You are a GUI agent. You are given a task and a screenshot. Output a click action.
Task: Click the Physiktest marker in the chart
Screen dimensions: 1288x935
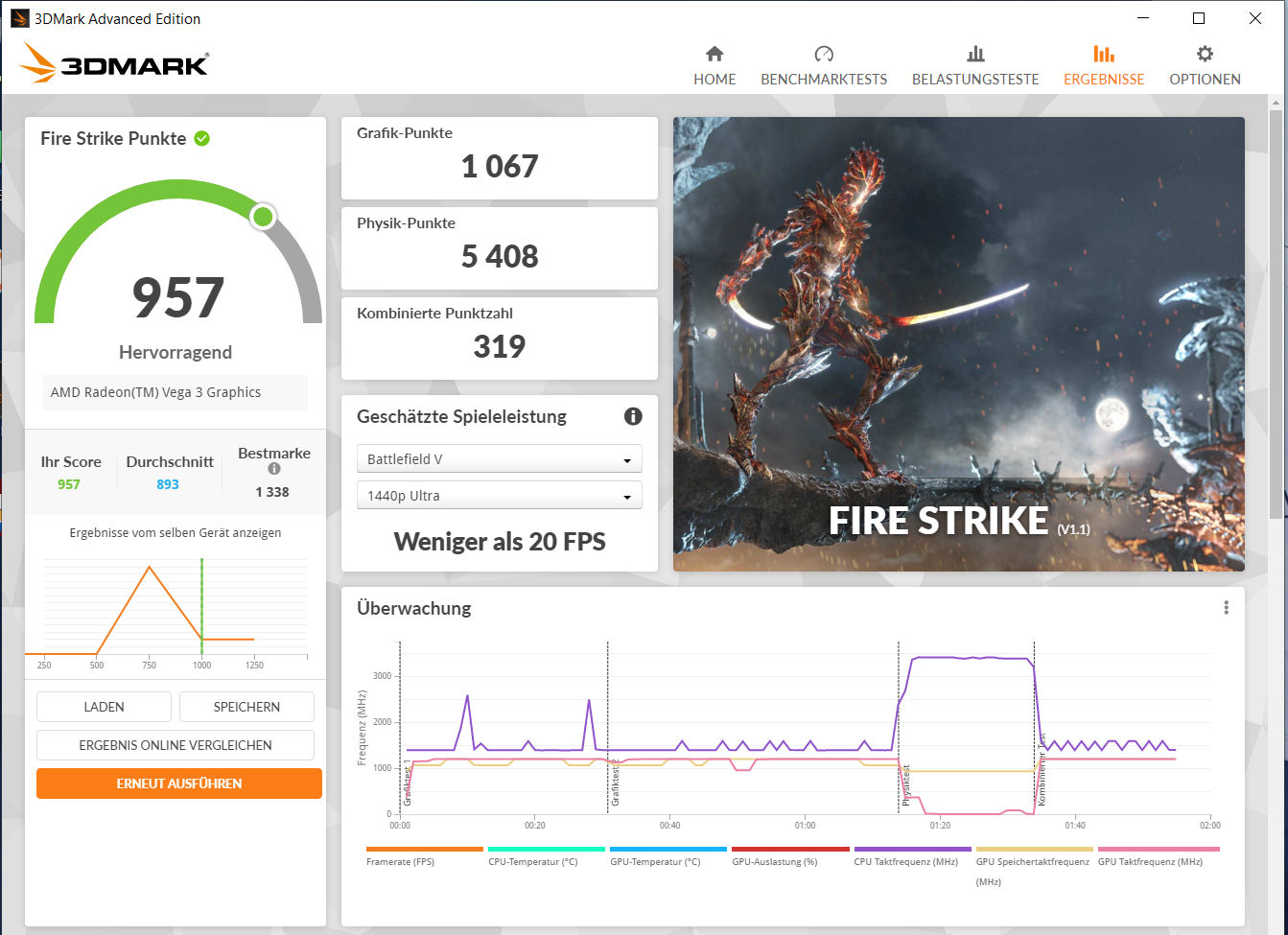click(x=905, y=784)
